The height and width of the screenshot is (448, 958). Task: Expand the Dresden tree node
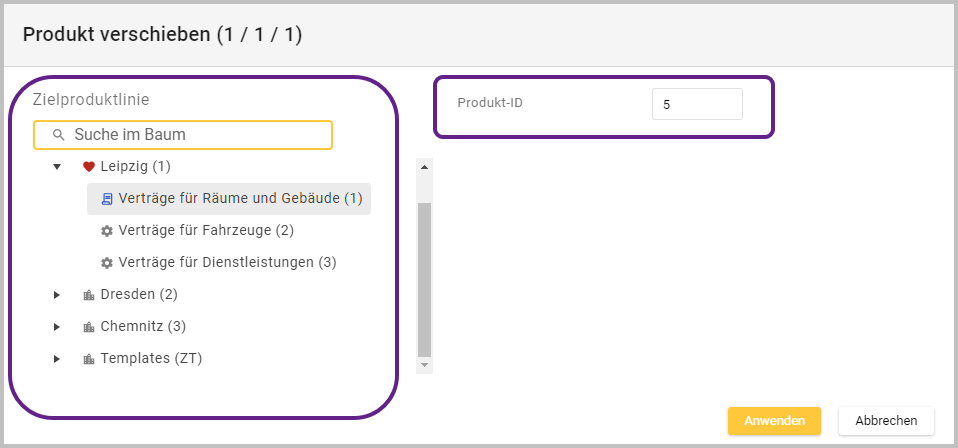click(x=57, y=295)
